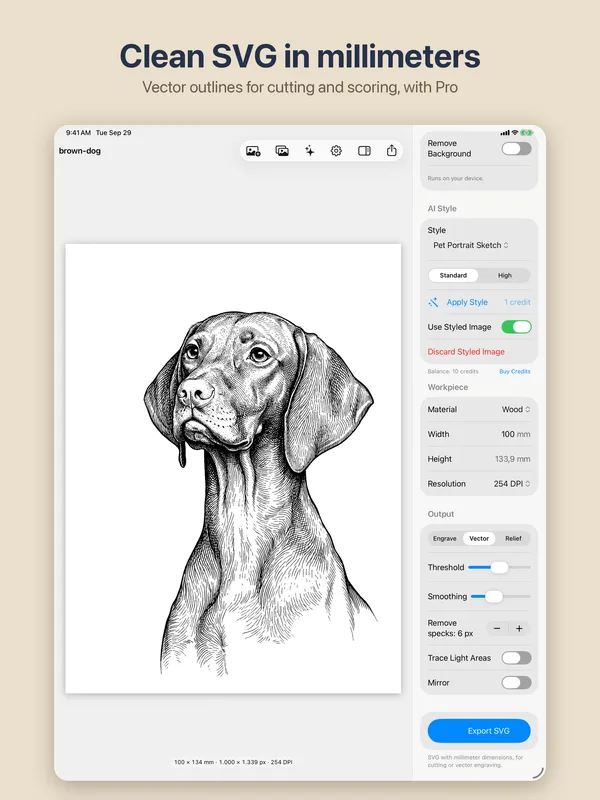Click the AI Style section heading

(x=442, y=209)
